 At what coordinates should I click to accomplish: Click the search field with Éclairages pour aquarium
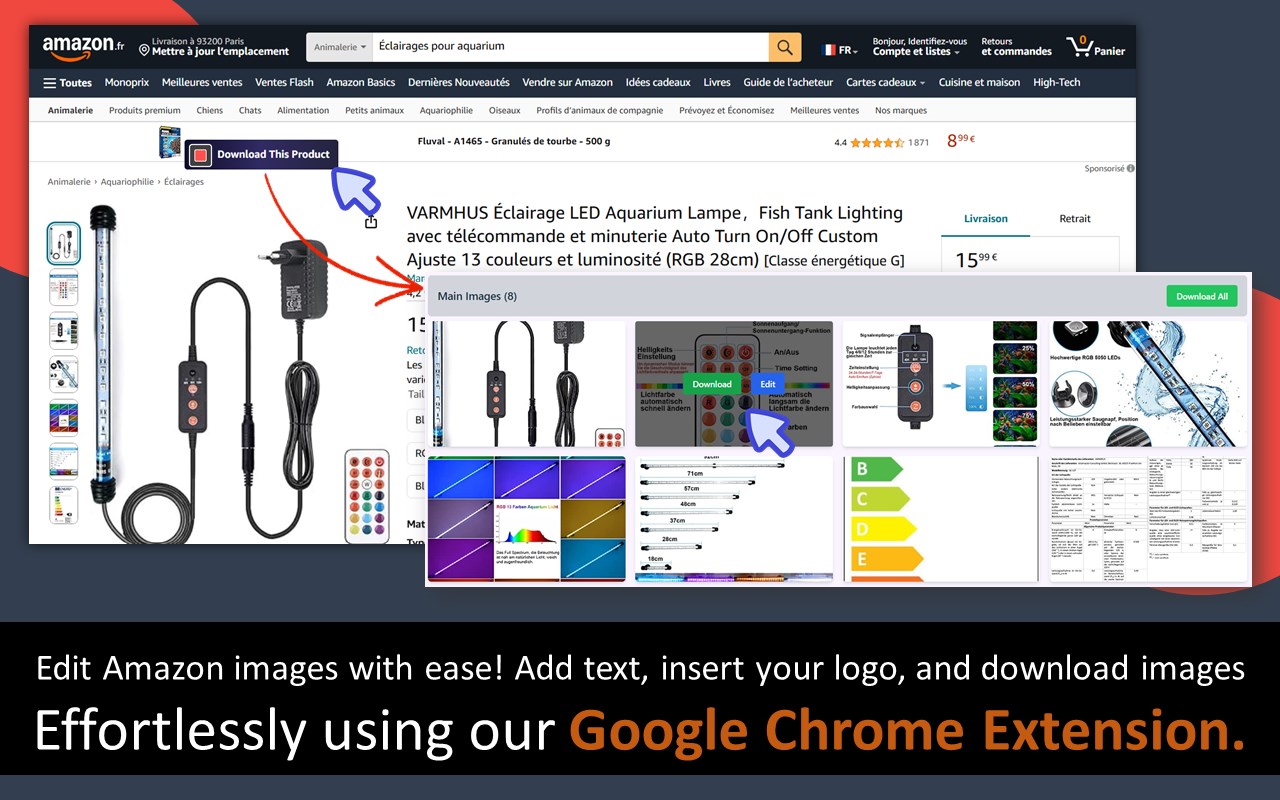(570, 47)
